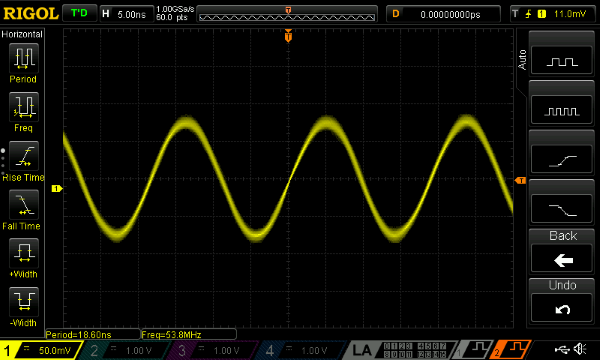Image resolution: width=600 pixels, height=360 pixels.
Task: Select signal source 2 output icon
Action: click(x=511, y=350)
